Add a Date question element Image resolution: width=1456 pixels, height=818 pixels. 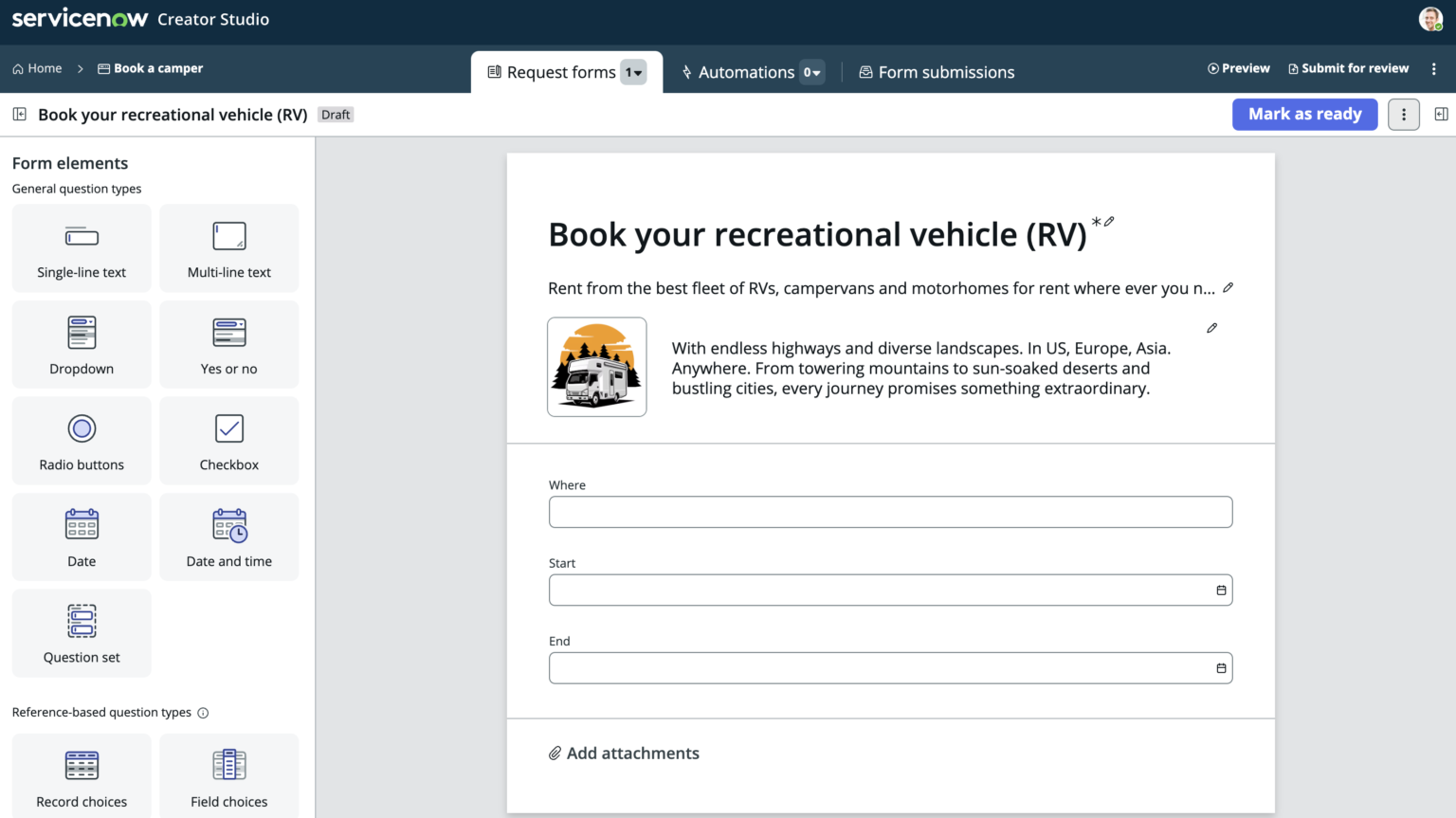(81, 536)
